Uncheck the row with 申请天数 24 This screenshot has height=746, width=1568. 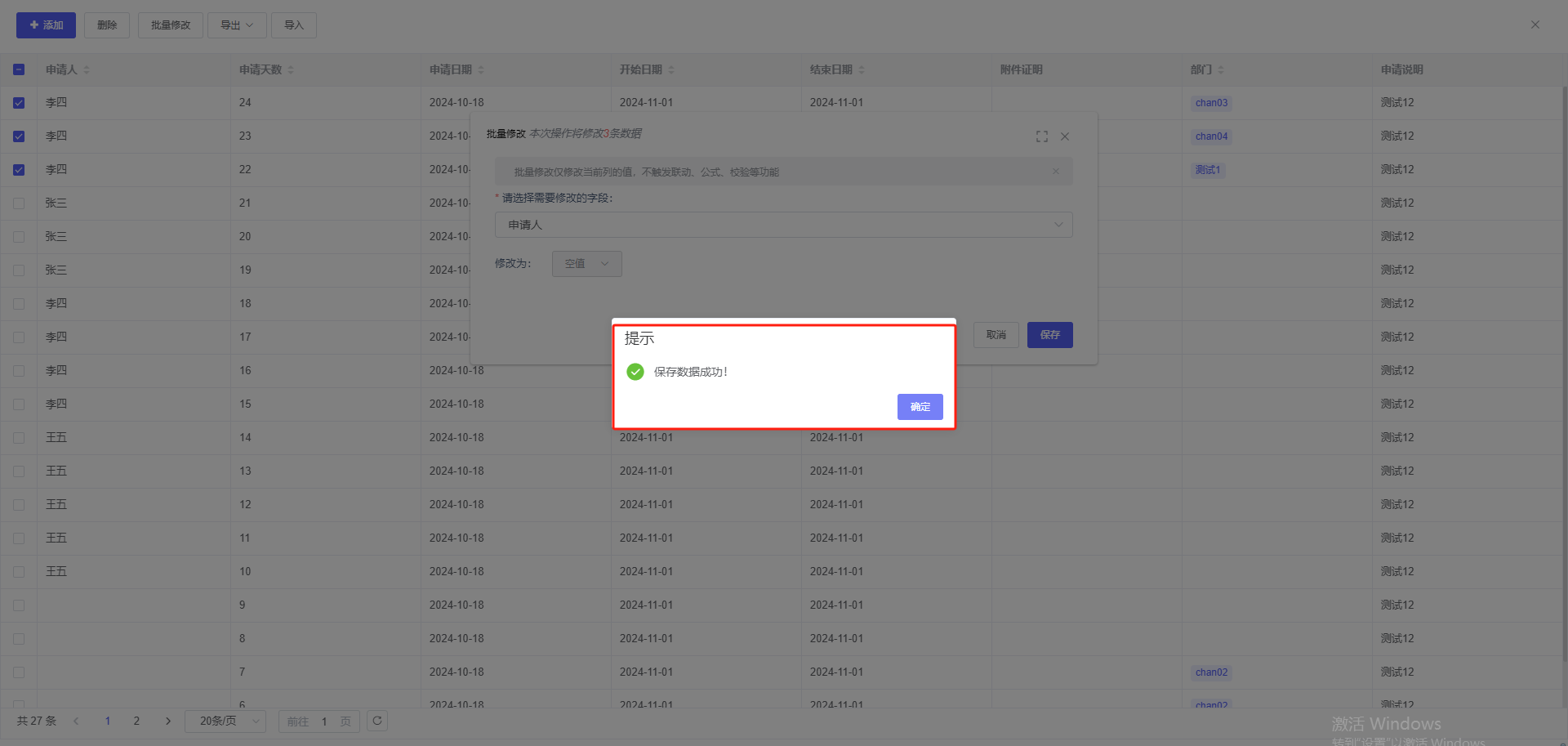pyautogui.click(x=19, y=103)
